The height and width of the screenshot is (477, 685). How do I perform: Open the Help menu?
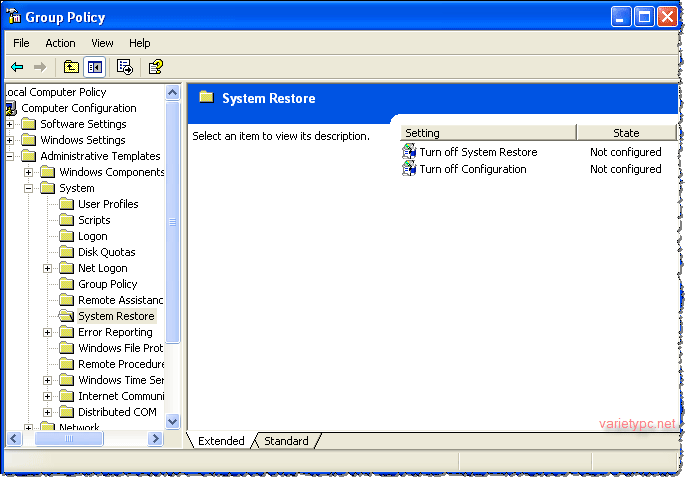139,43
